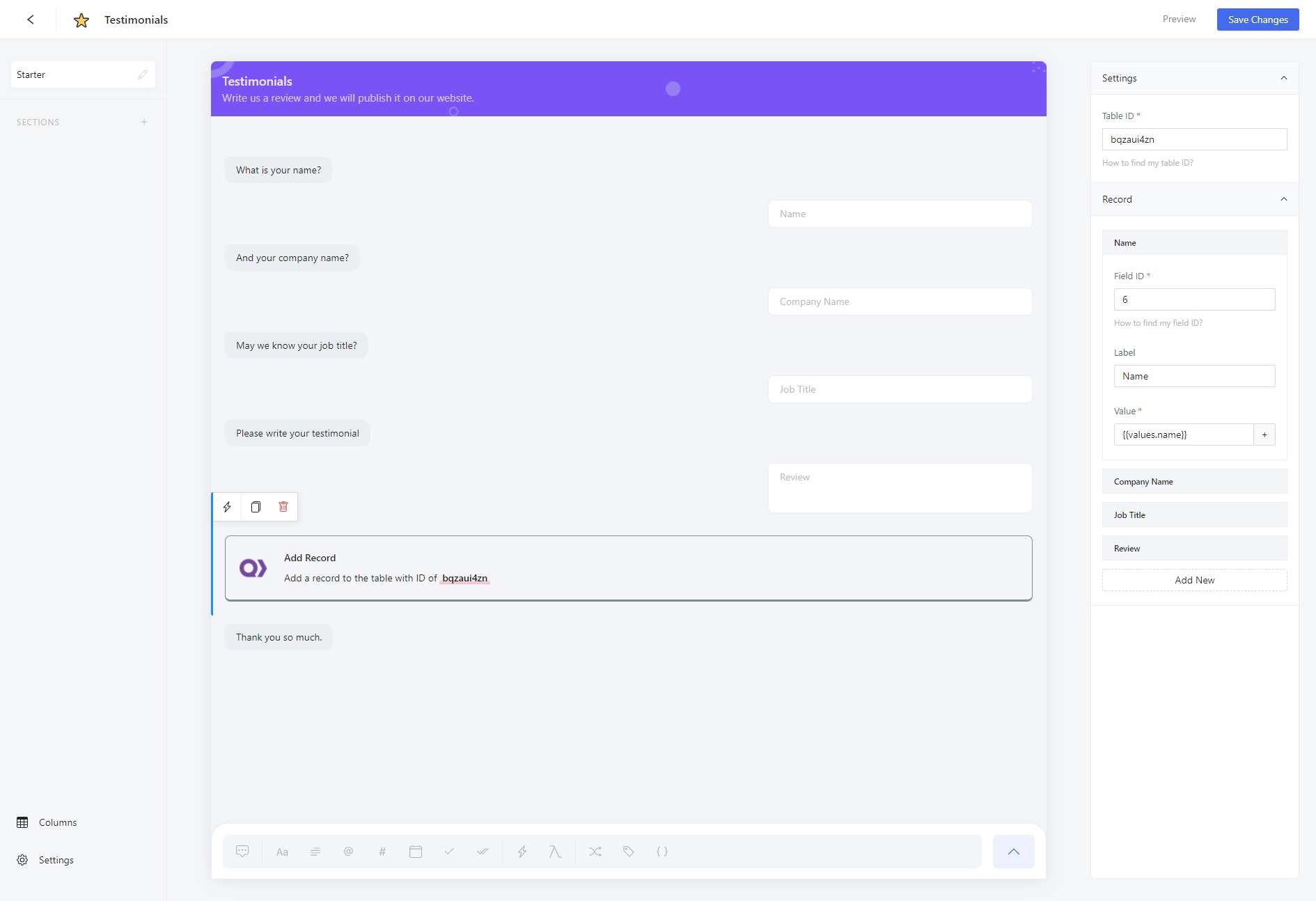Collapse the Name record field

tap(1195, 243)
